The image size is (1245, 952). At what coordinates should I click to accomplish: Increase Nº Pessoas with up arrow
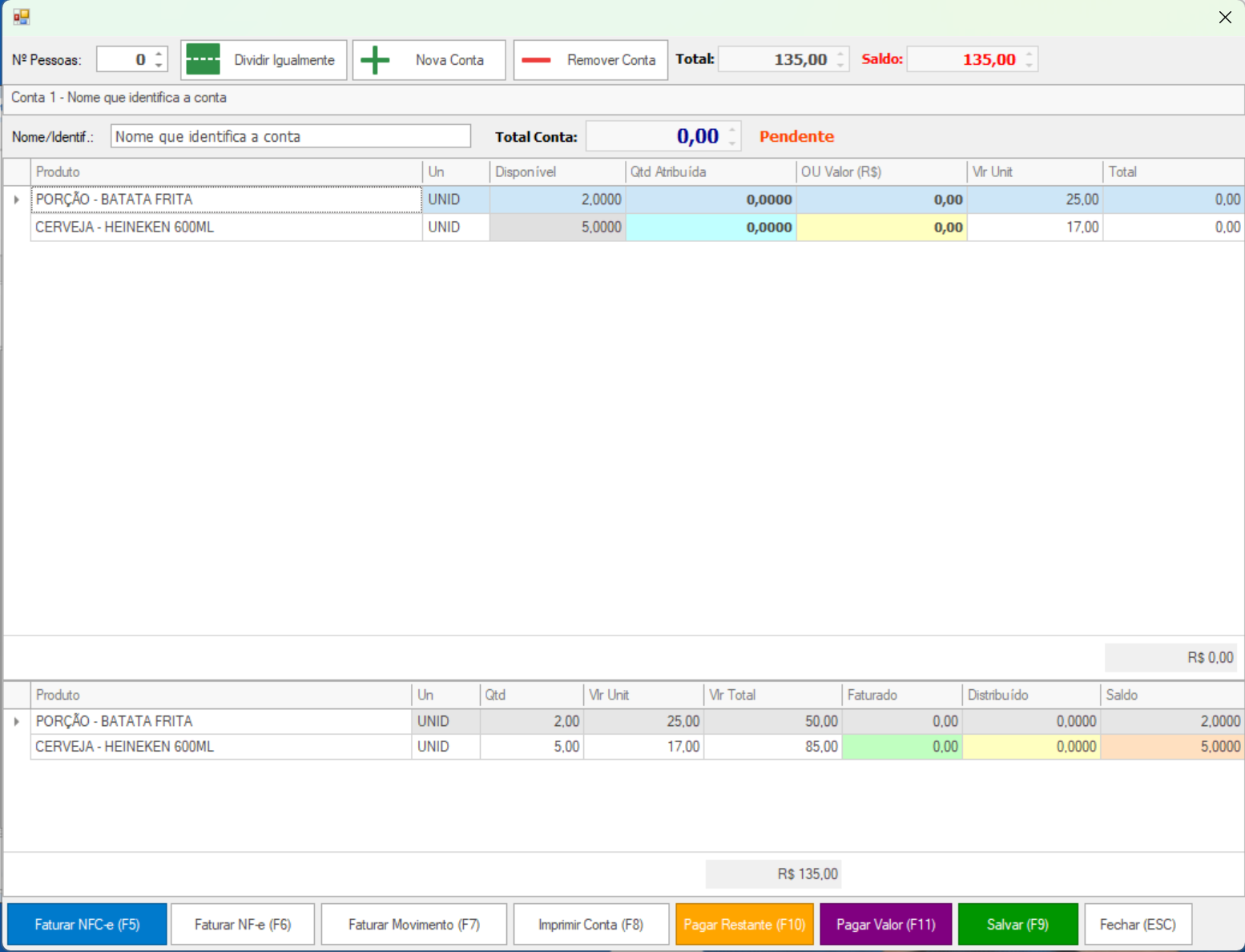159,54
